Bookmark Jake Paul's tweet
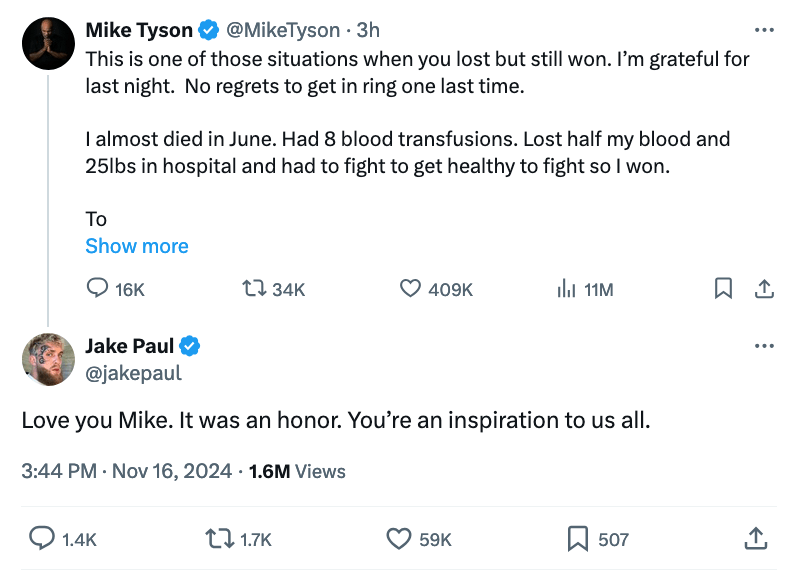Viewport: 798px width, 578px height. pyautogui.click(x=577, y=539)
